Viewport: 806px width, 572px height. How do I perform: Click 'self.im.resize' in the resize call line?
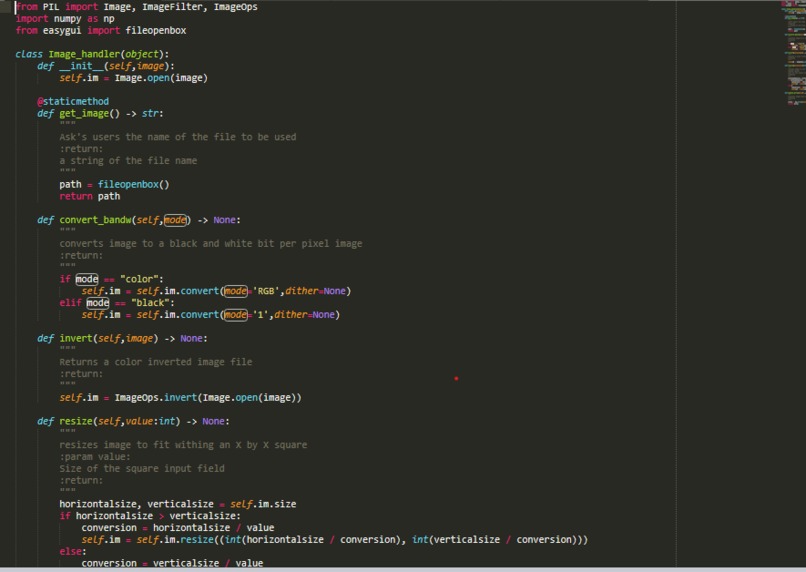175,540
